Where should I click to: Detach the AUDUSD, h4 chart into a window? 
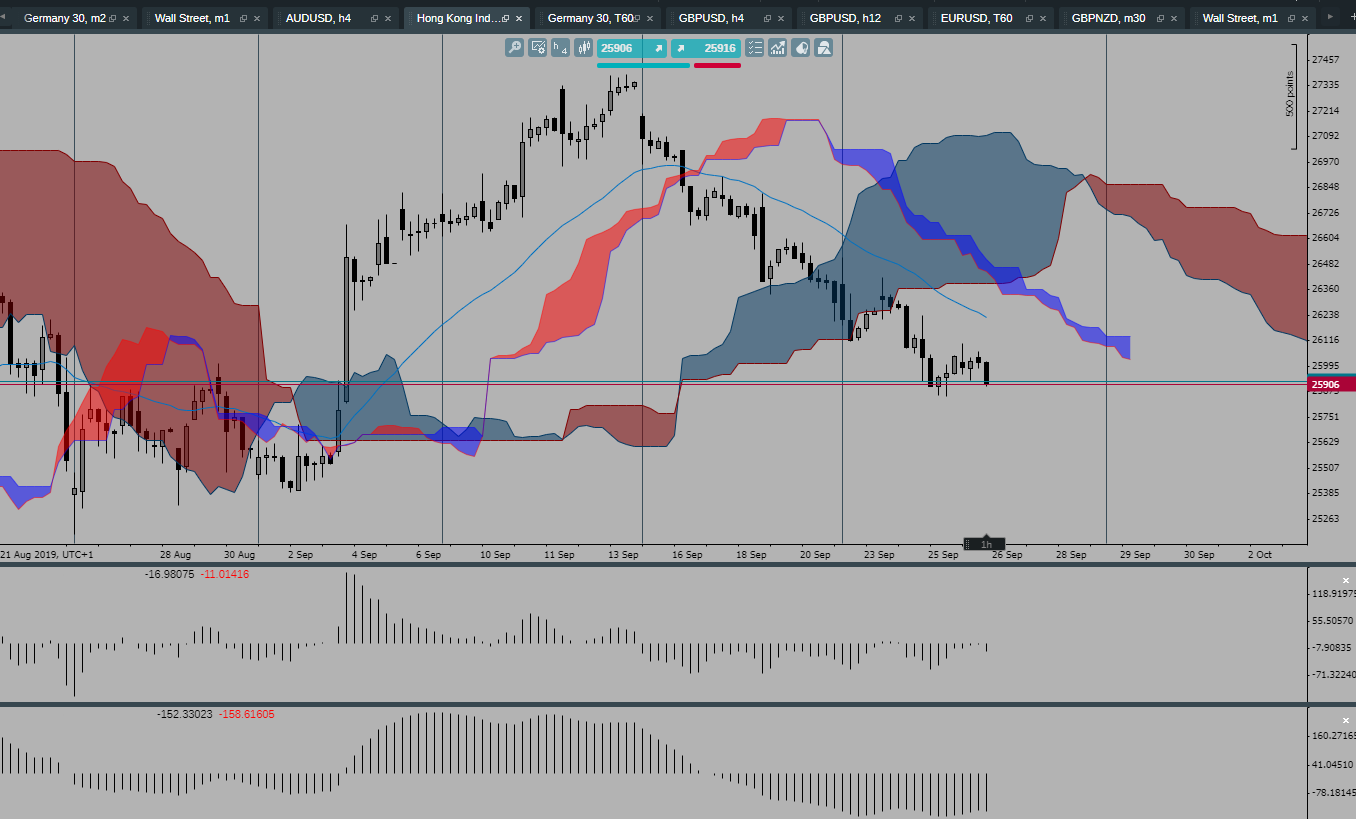click(x=374, y=19)
